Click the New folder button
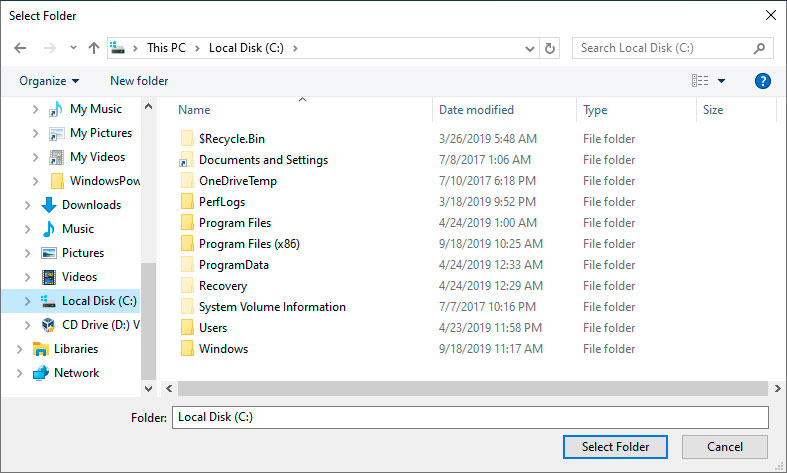The width and height of the screenshot is (787, 473). click(x=139, y=81)
